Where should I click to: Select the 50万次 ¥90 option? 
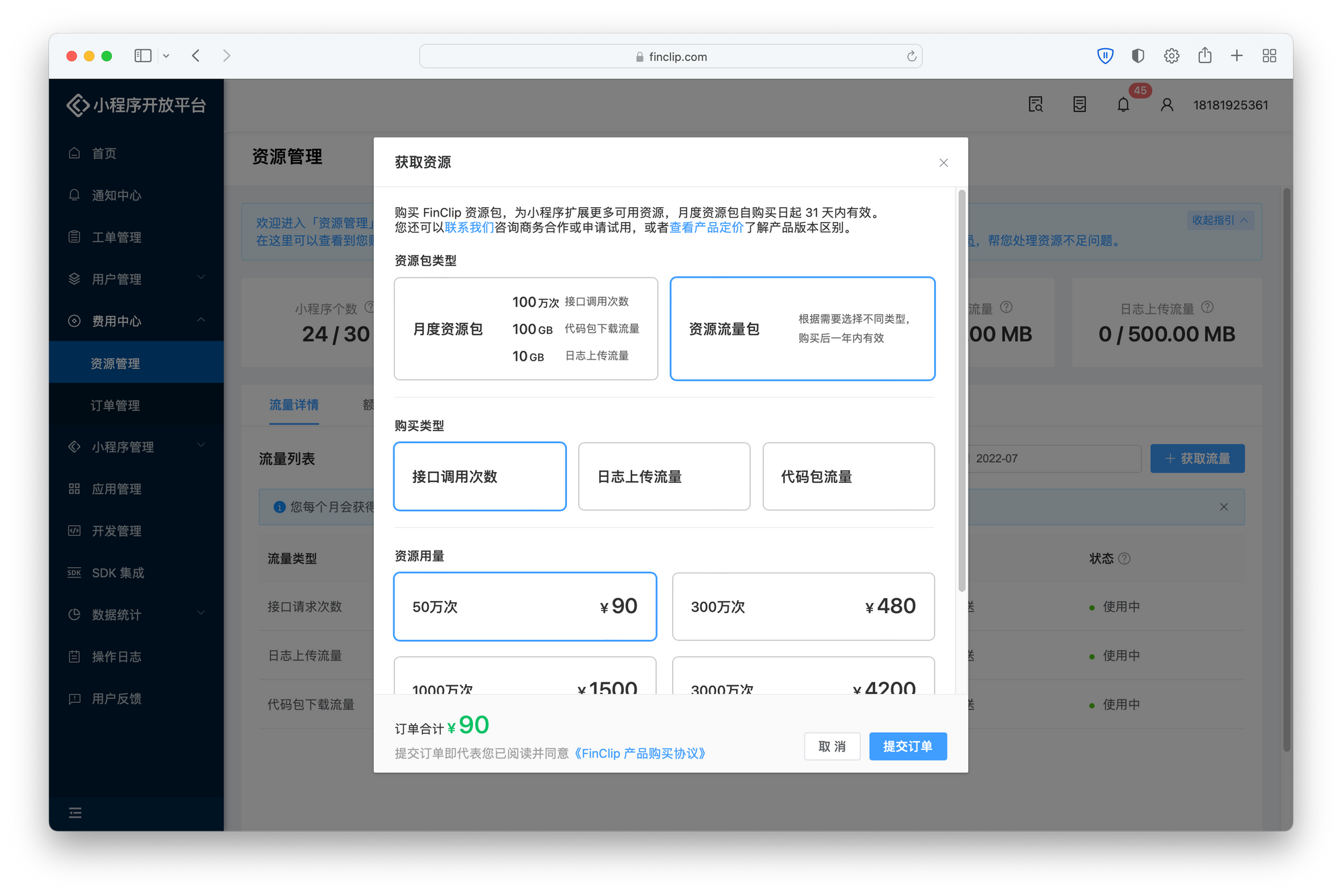(525, 606)
